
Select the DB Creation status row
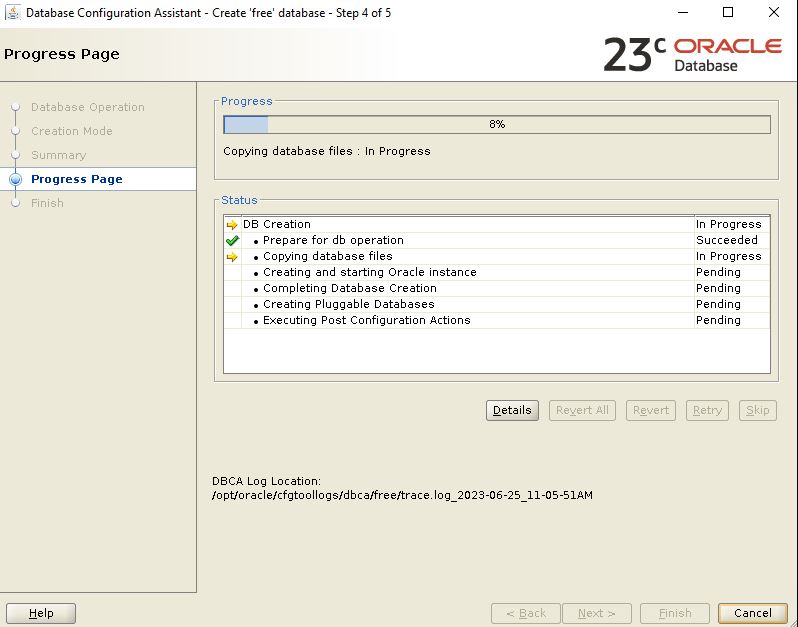pyautogui.click(x=497, y=224)
